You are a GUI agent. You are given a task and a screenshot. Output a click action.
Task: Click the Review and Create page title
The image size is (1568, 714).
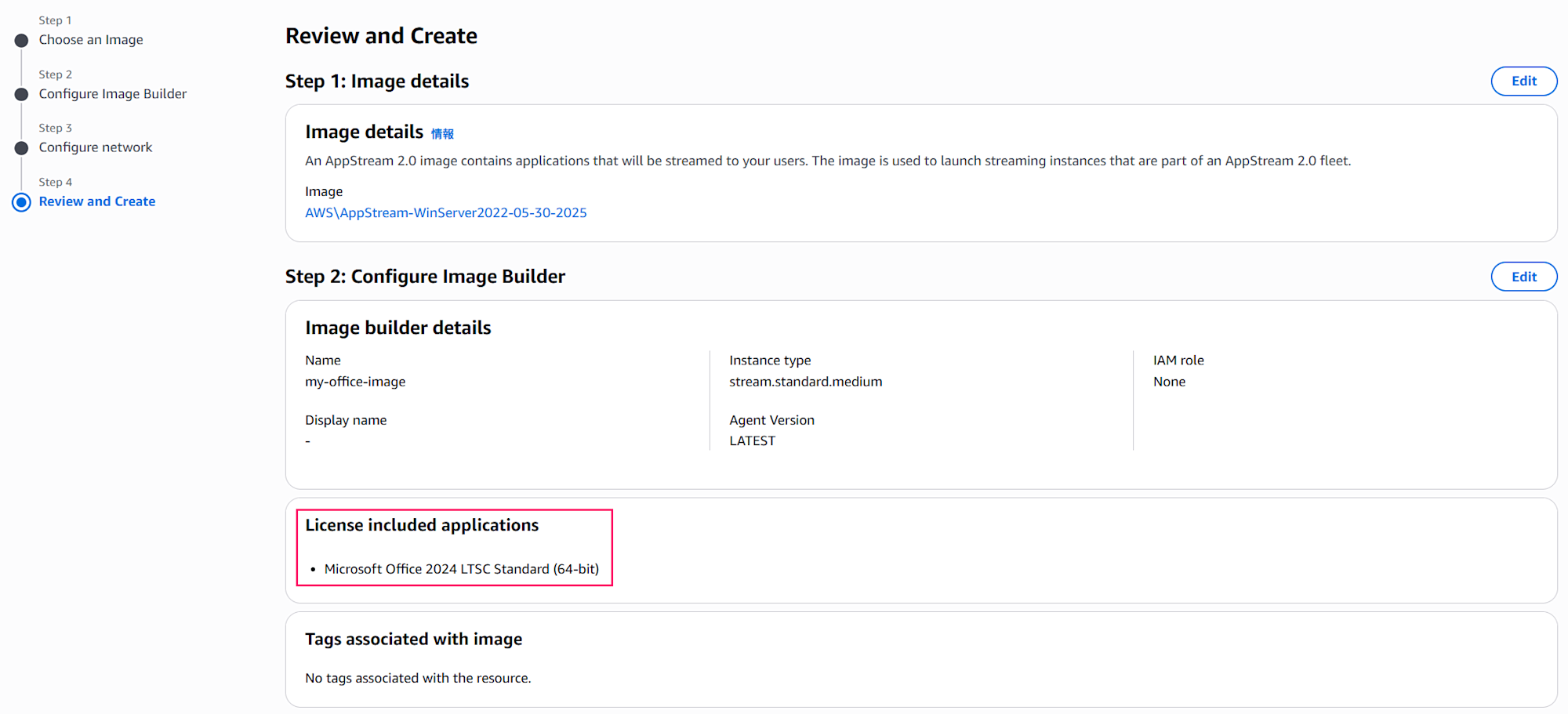pos(381,36)
